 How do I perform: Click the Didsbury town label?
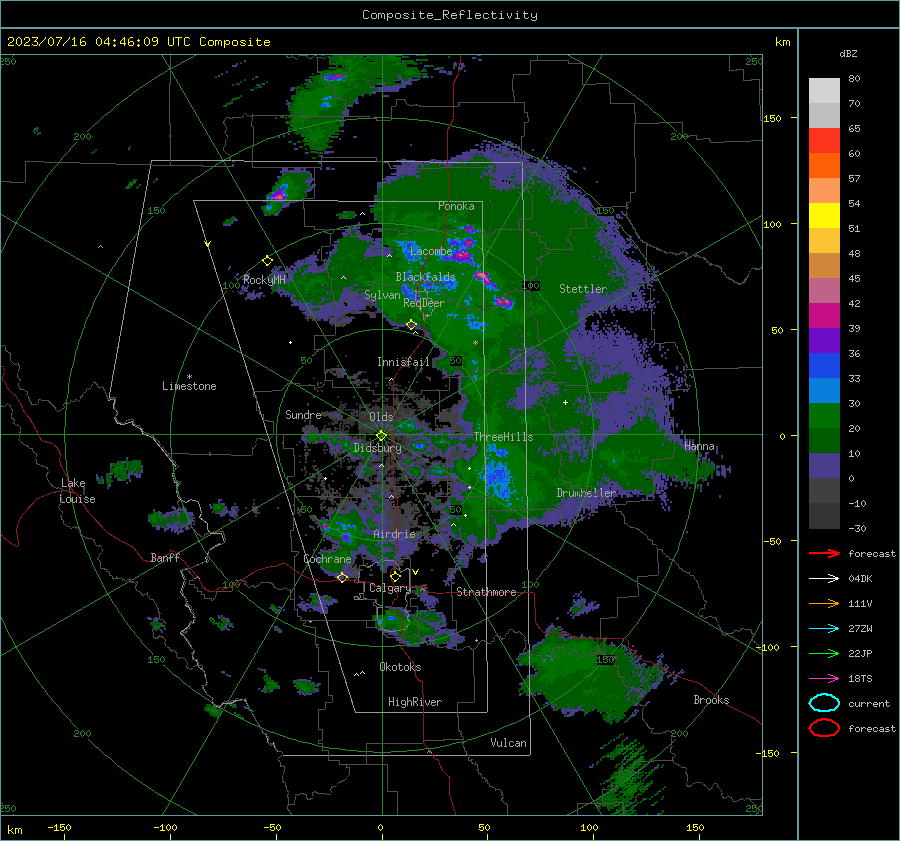point(377,448)
